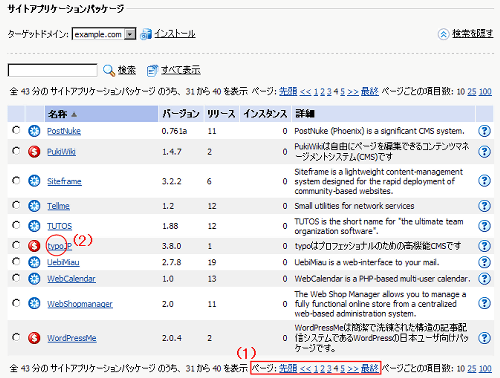The width and height of the screenshot is (500, 378).
Task: Open the WordPressMe package link
Action: 72,338
